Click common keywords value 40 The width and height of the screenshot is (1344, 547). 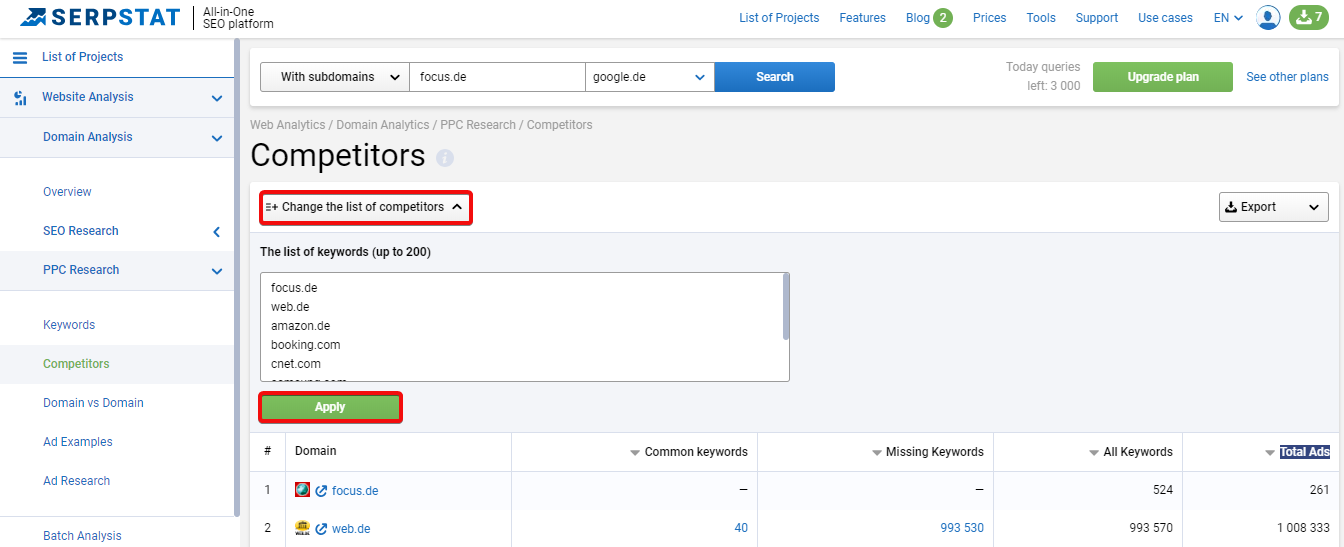741,529
